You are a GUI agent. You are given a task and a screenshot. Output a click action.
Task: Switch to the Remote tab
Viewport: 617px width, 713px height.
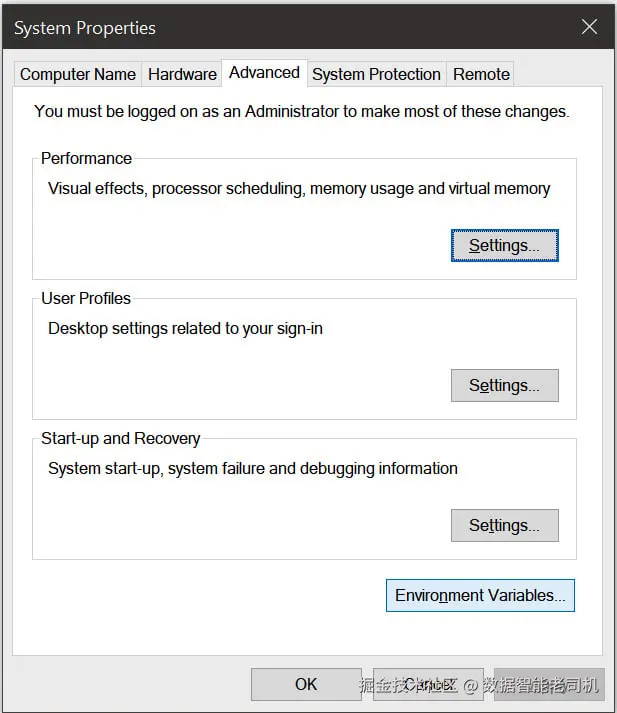pos(481,74)
